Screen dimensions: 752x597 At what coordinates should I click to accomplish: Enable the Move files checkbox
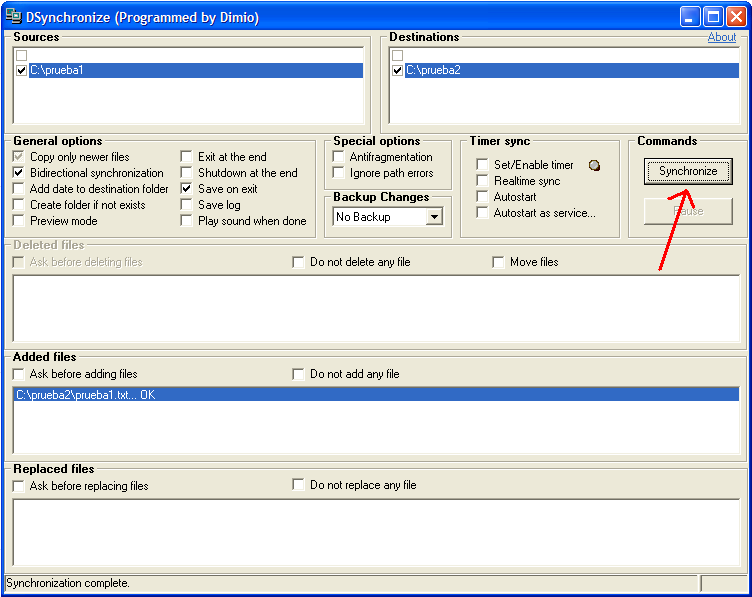(498, 262)
